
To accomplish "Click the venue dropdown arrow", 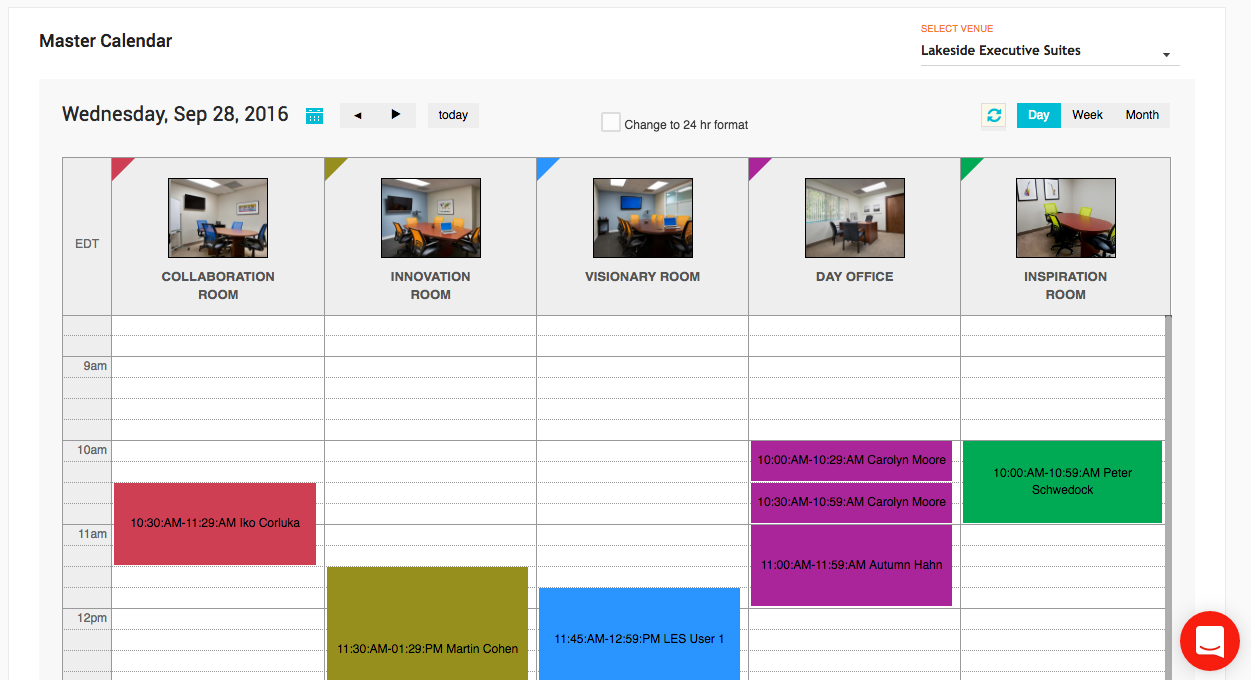I will click(x=1166, y=56).
